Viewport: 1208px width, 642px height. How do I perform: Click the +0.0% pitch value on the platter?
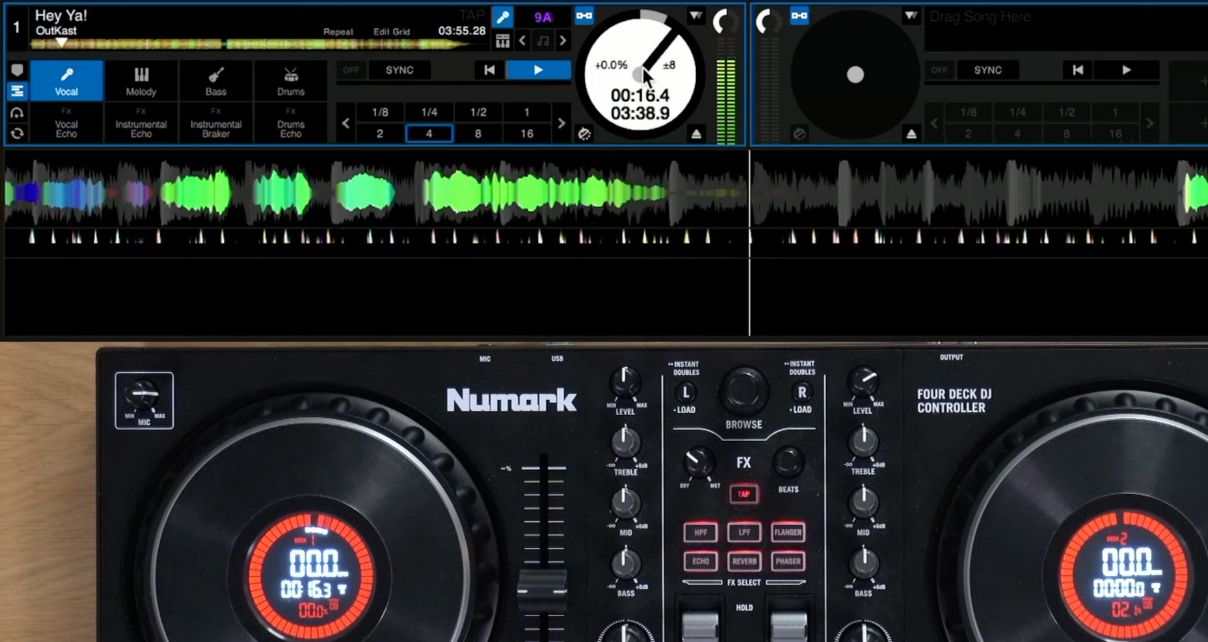611,65
